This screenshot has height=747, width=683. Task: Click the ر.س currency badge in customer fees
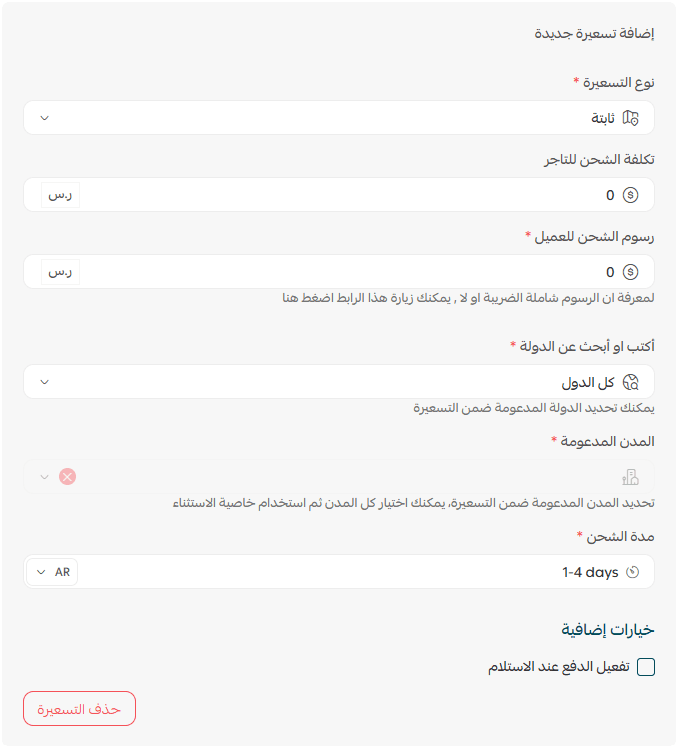pyautogui.click(x=60, y=272)
